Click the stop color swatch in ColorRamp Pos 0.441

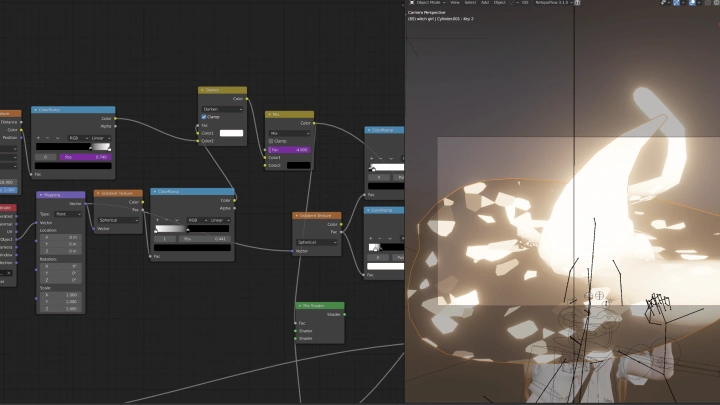[x=192, y=247]
